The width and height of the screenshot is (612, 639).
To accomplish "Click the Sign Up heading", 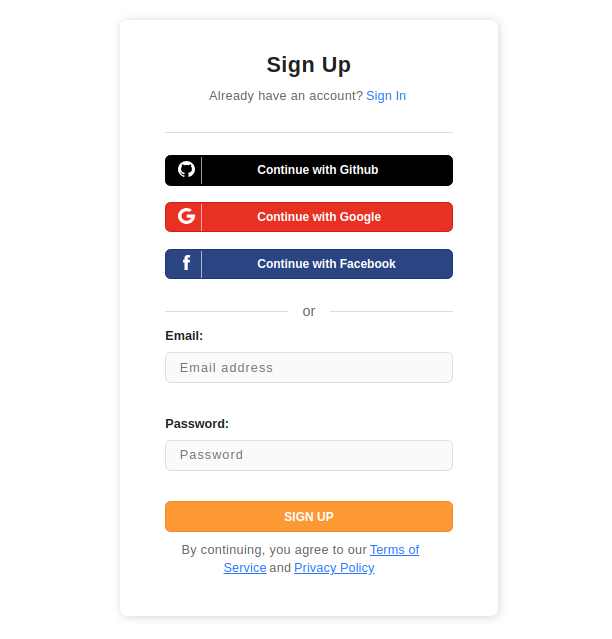I will 308,65.
